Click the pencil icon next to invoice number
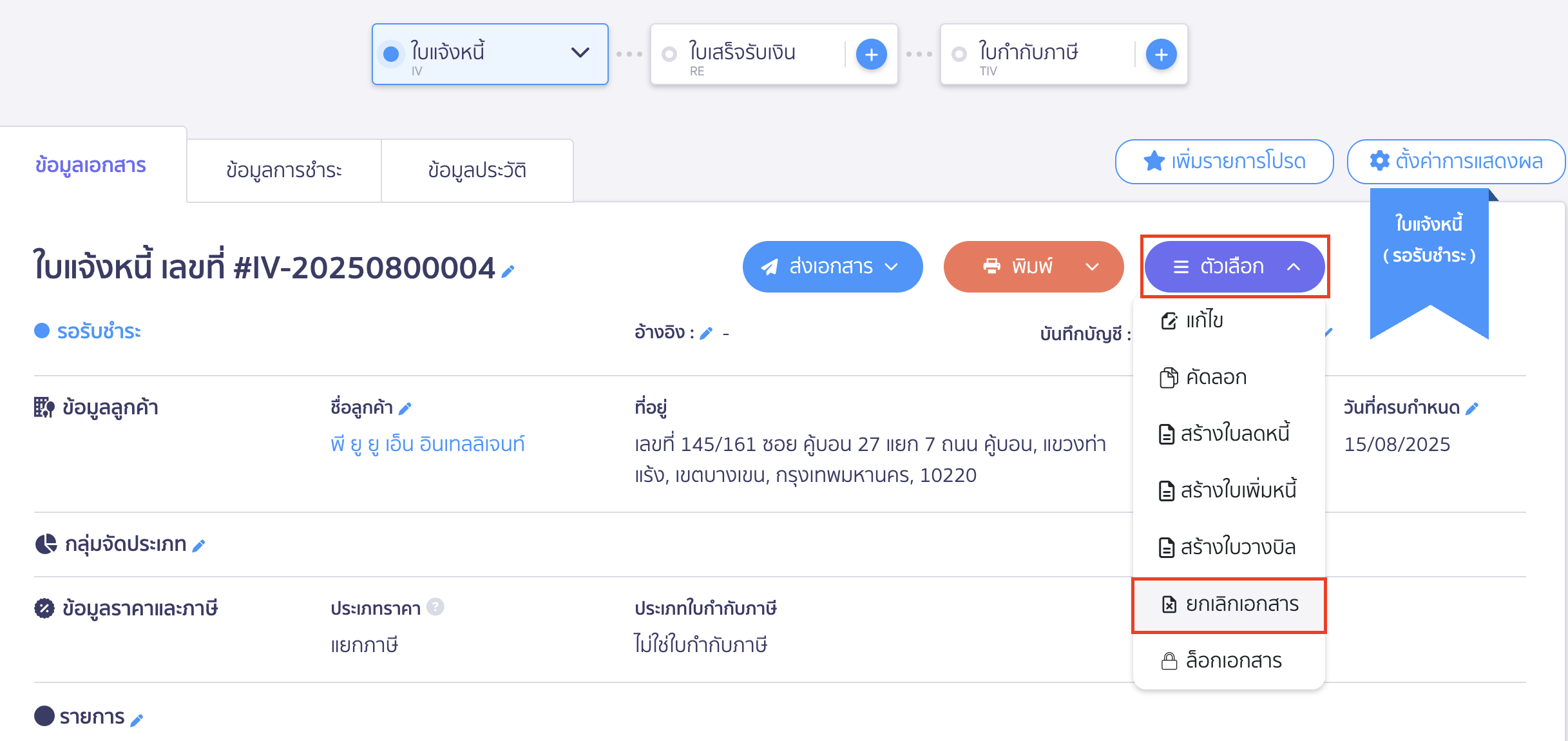This screenshot has width=1568, height=741. [x=508, y=272]
